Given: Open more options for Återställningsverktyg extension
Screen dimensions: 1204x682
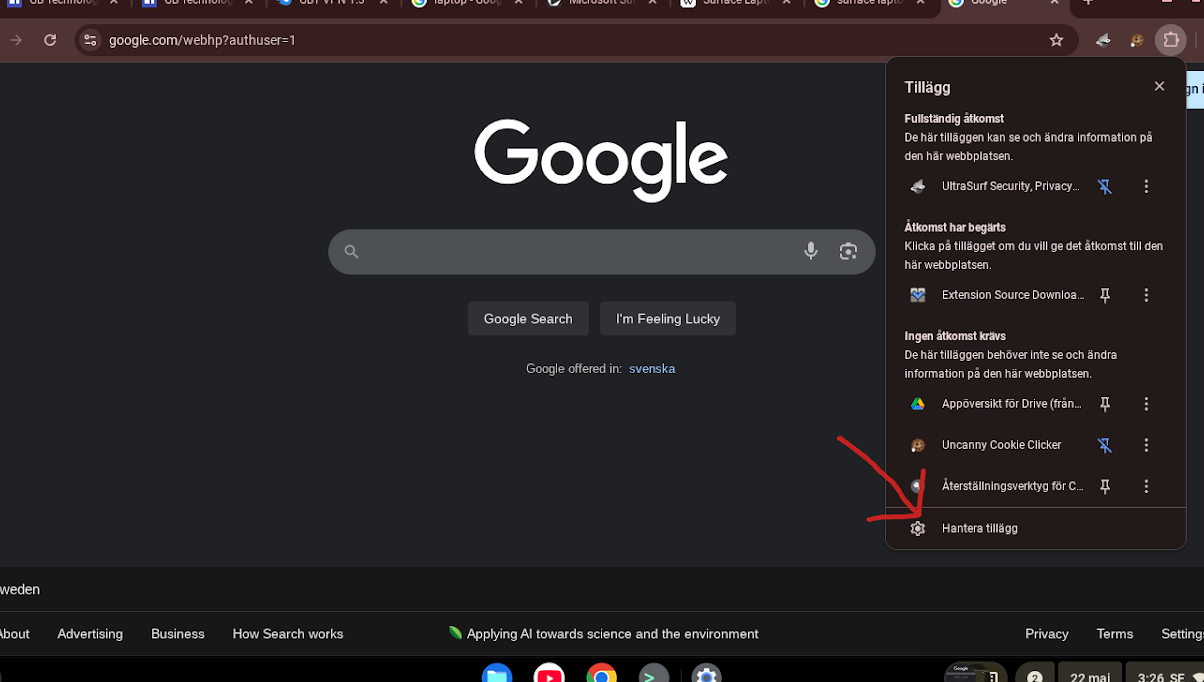Looking at the screenshot, I should coord(1146,486).
